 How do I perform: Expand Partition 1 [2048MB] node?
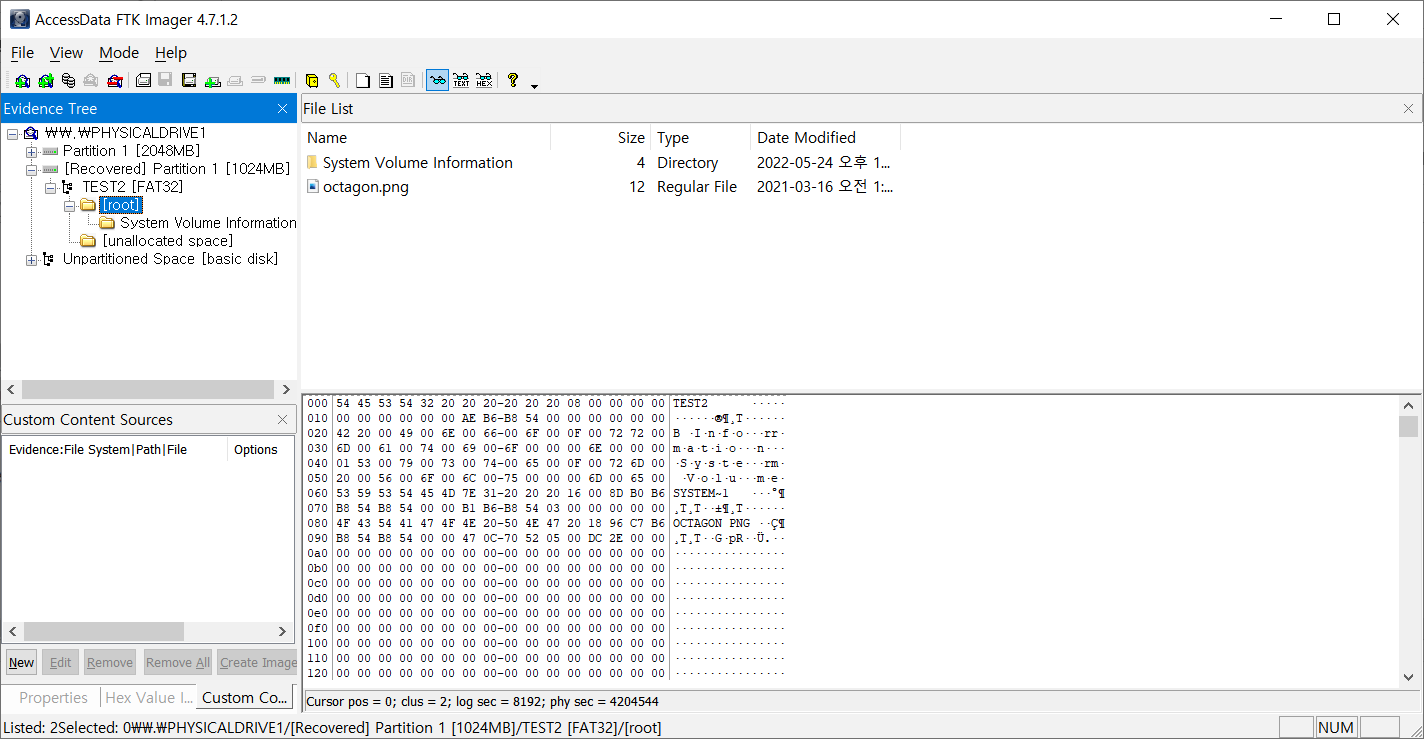[31, 151]
